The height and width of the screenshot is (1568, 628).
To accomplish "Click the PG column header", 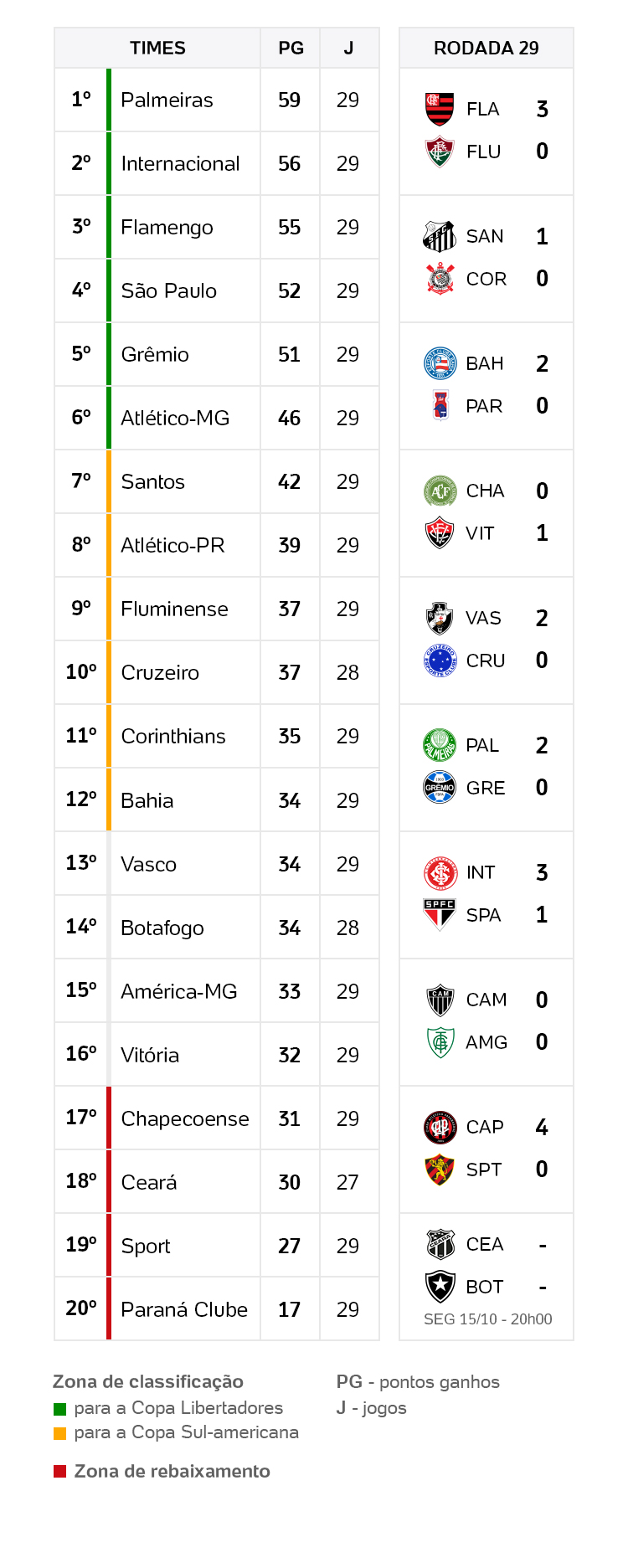I will pyautogui.click(x=291, y=49).
